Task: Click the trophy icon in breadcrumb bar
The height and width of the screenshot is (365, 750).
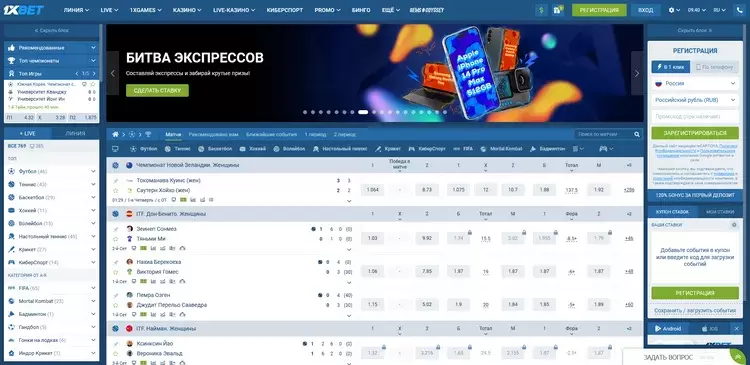Action: (148, 134)
